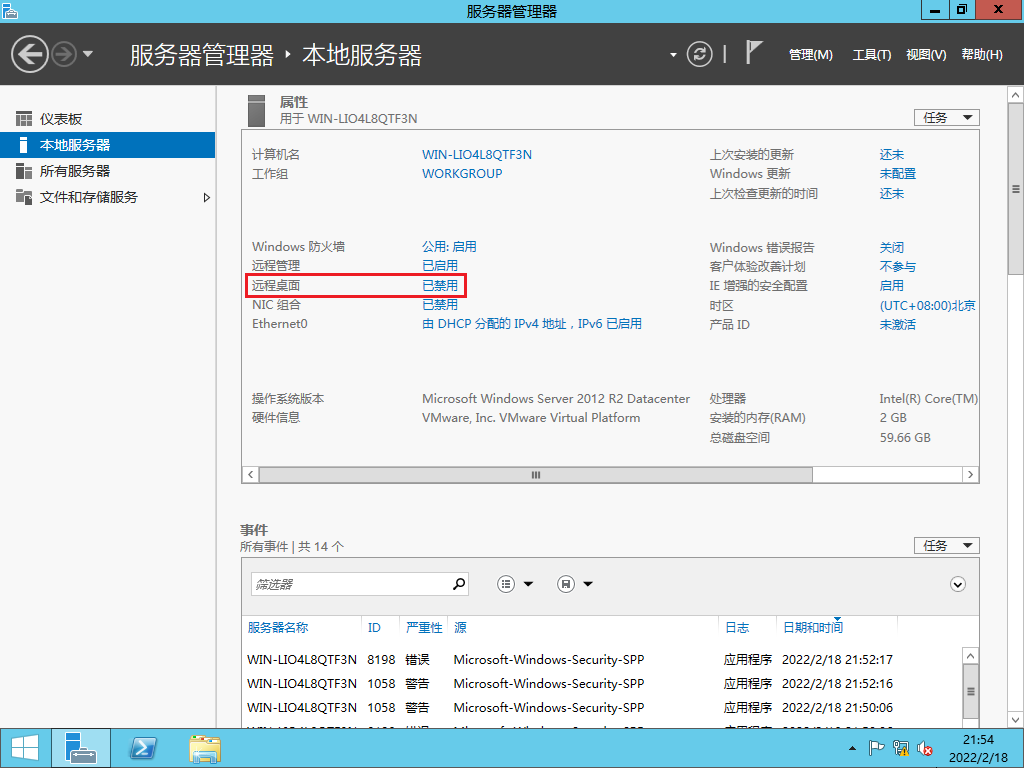This screenshot has width=1024, height=768.
Task: Click 客户体验改善计划 不参与 link
Action: point(897,266)
